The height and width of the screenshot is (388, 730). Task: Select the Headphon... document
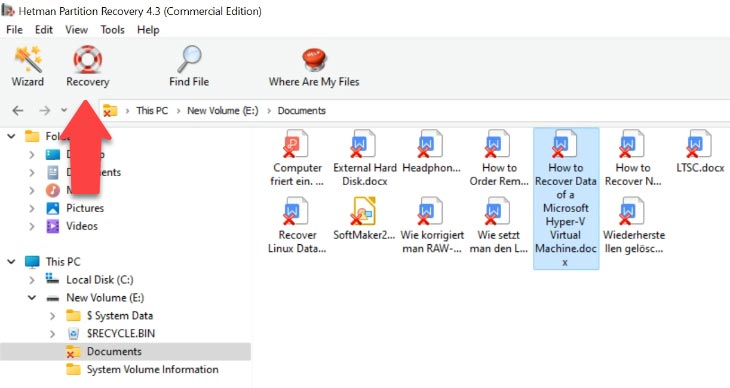coord(431,152)
